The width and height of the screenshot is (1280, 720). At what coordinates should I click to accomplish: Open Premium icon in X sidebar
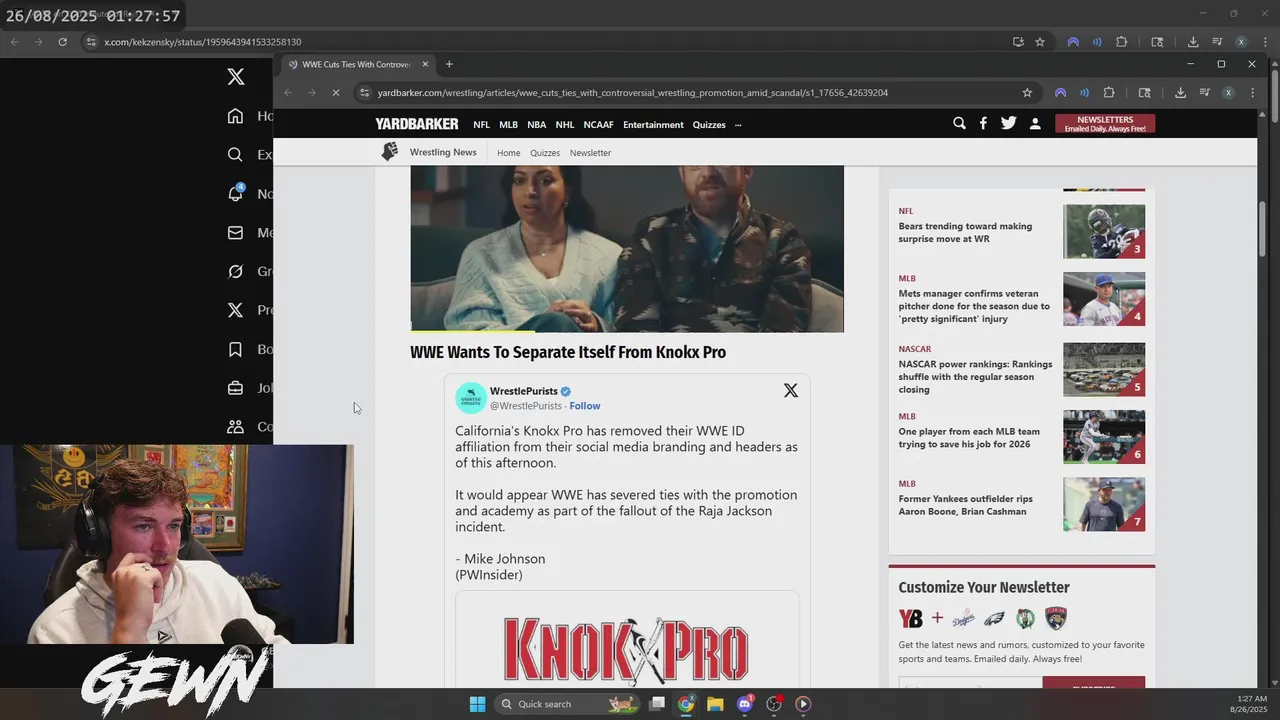click(235, 310)
